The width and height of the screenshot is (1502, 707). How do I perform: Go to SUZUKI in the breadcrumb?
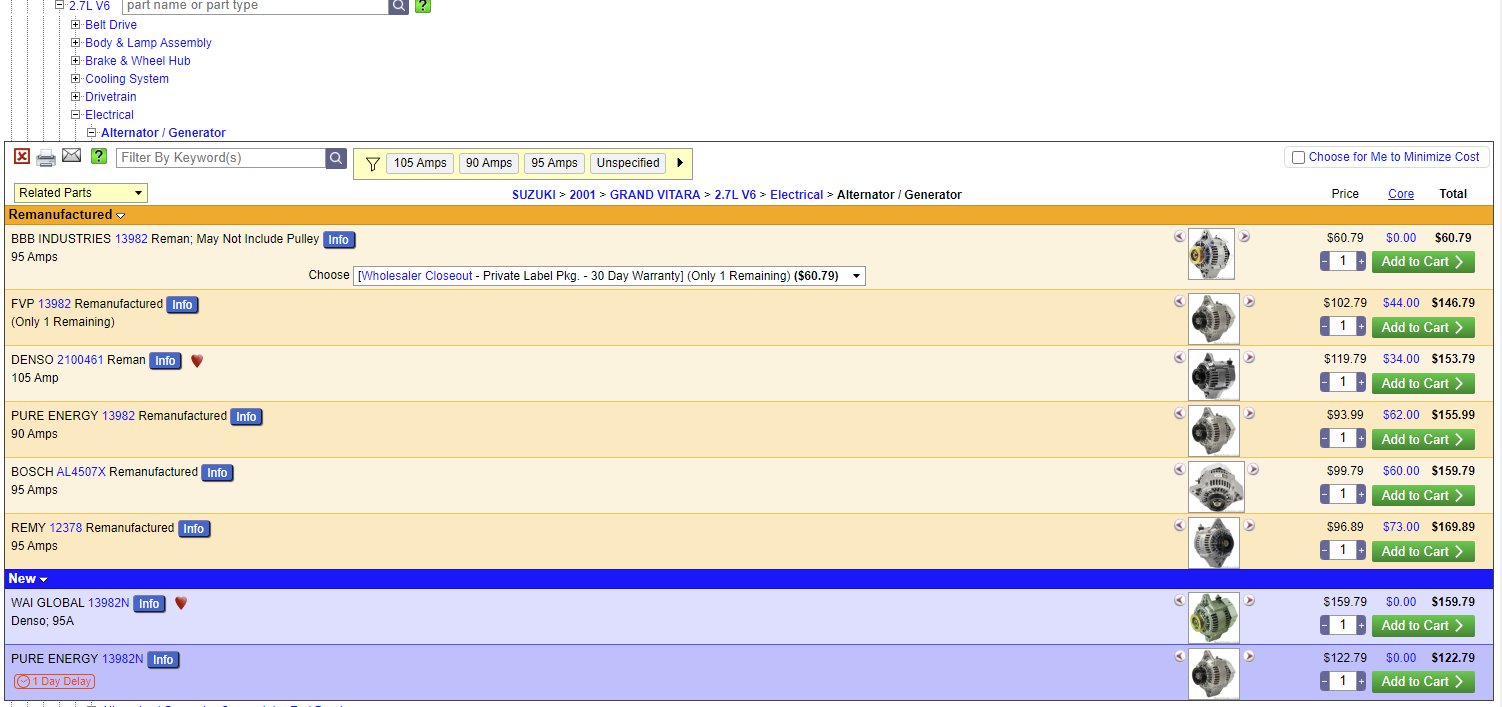click(x=534, y=195)
